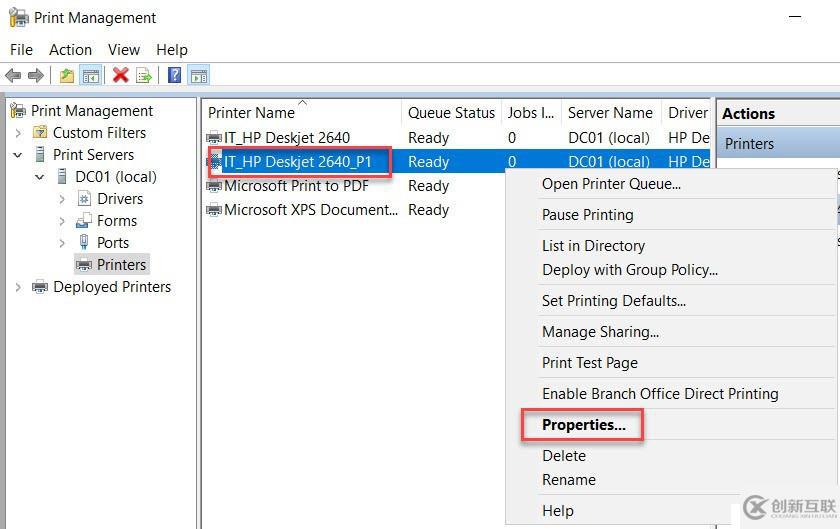
Task: Sort by Jobs column header
Action: pyautogui.click(x=531, y=113)
